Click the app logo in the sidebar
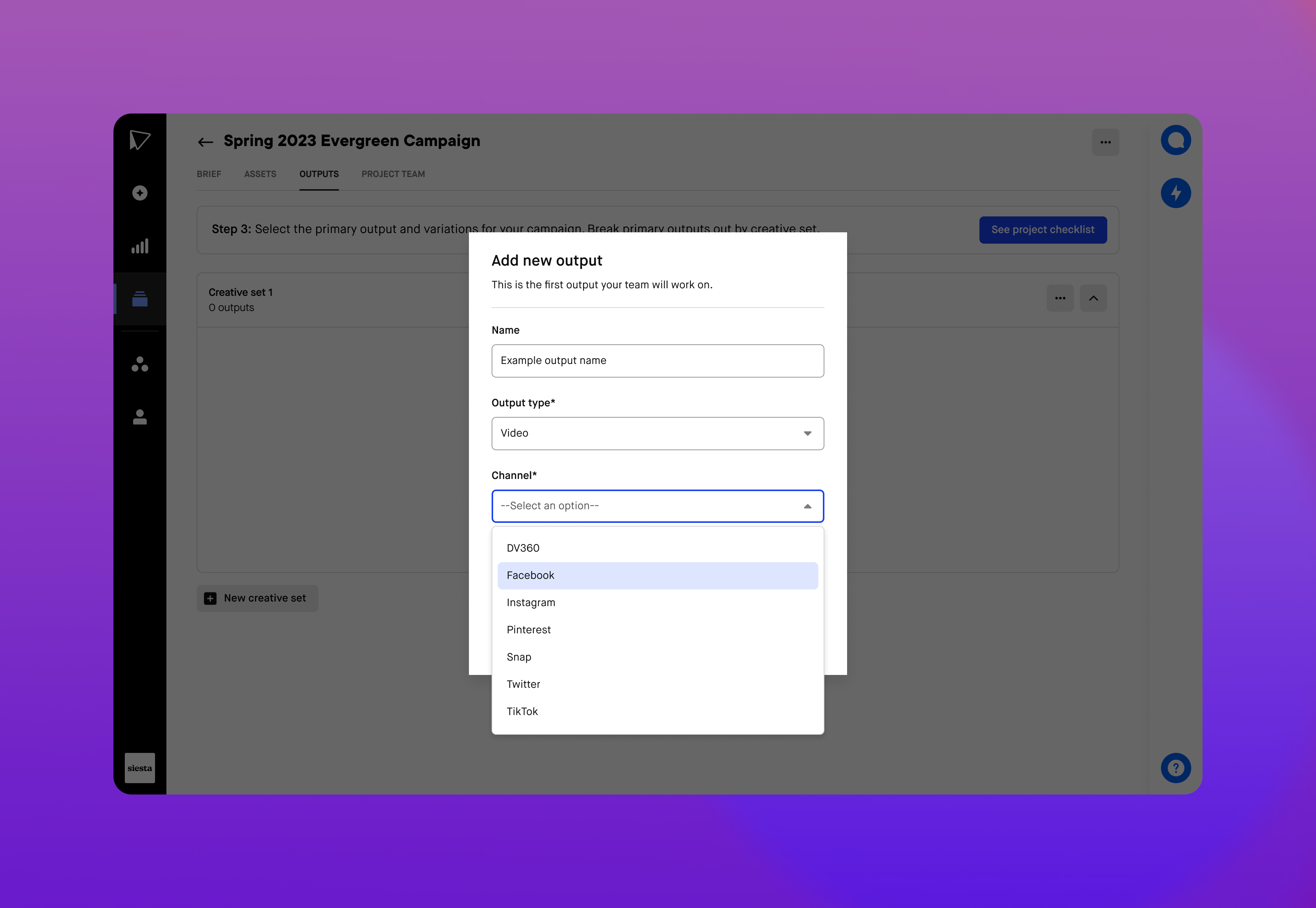 tap(139, 140)
